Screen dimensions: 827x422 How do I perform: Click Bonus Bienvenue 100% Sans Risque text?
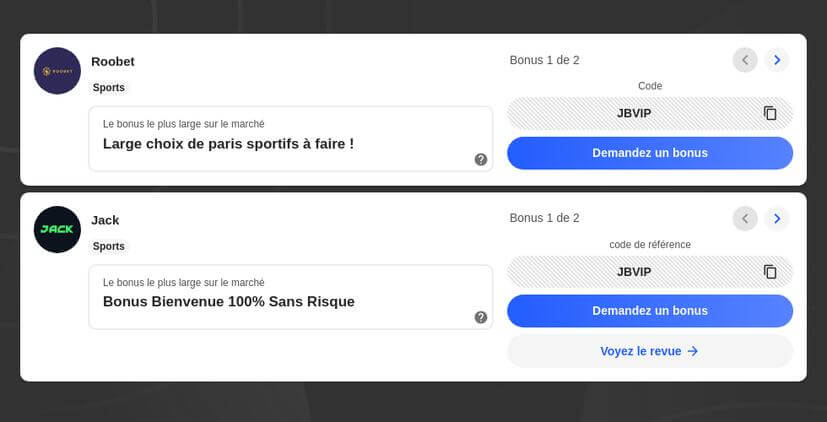228,302
